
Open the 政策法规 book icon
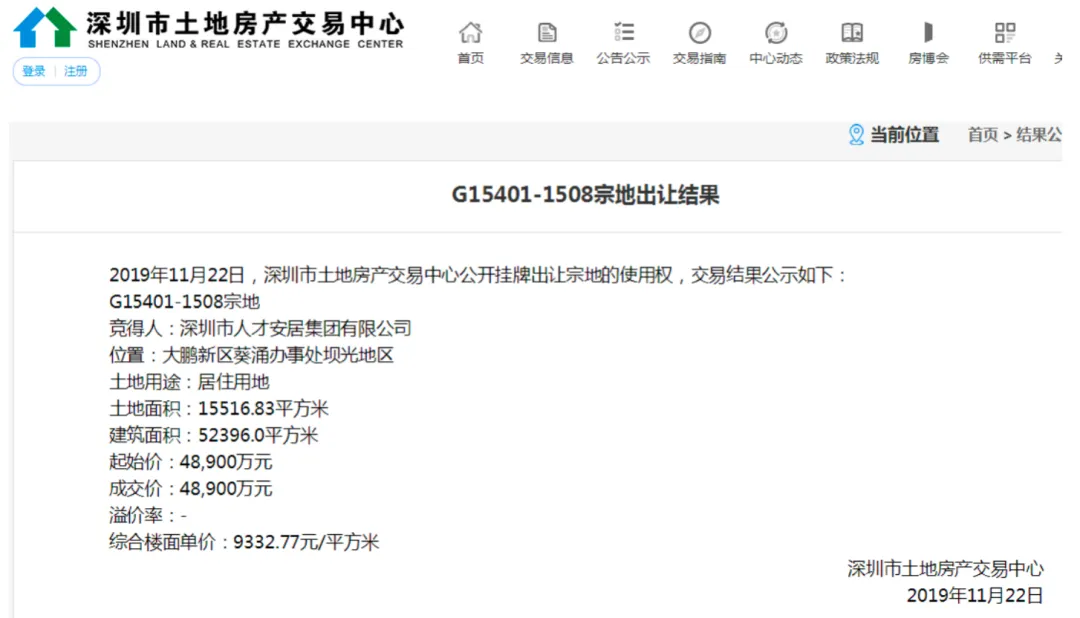pos(852,32)
